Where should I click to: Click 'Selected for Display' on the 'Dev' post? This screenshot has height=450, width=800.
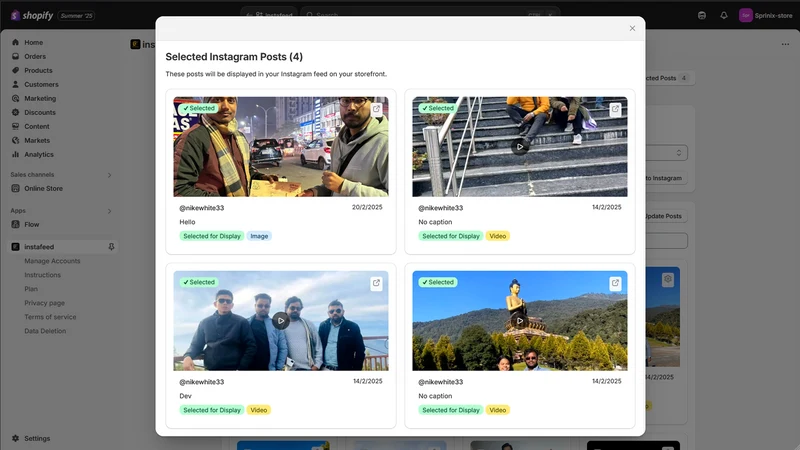[x=212, y=410]
